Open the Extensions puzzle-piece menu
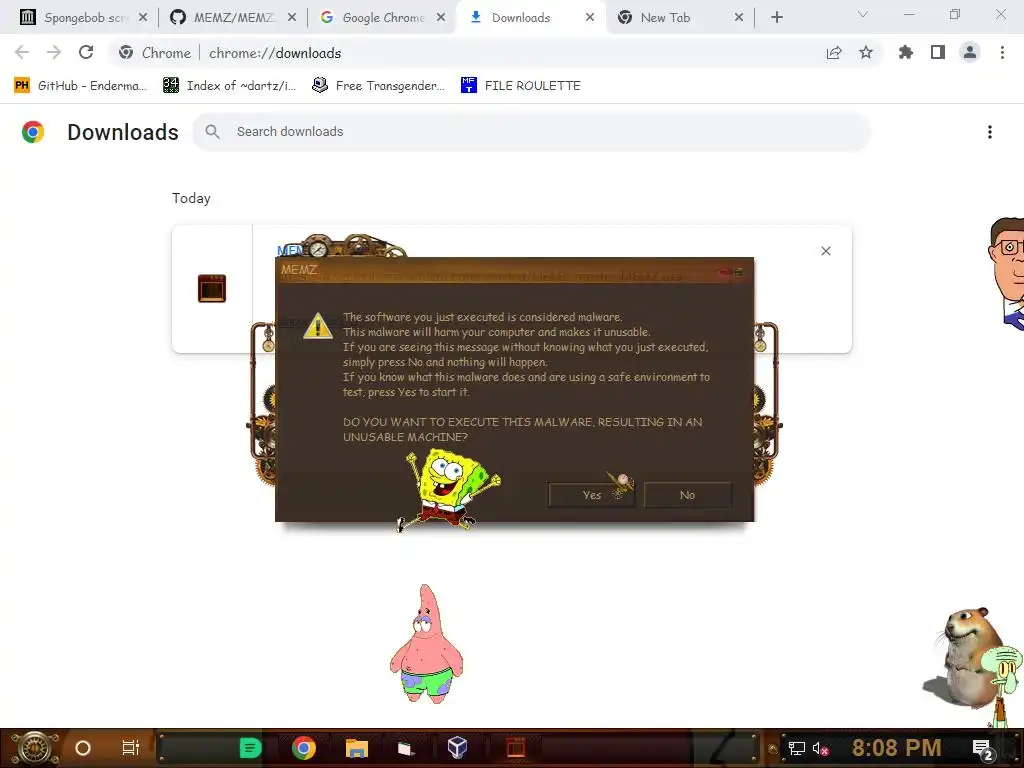This screenshot has width=1024, height=768. [906, 52]
